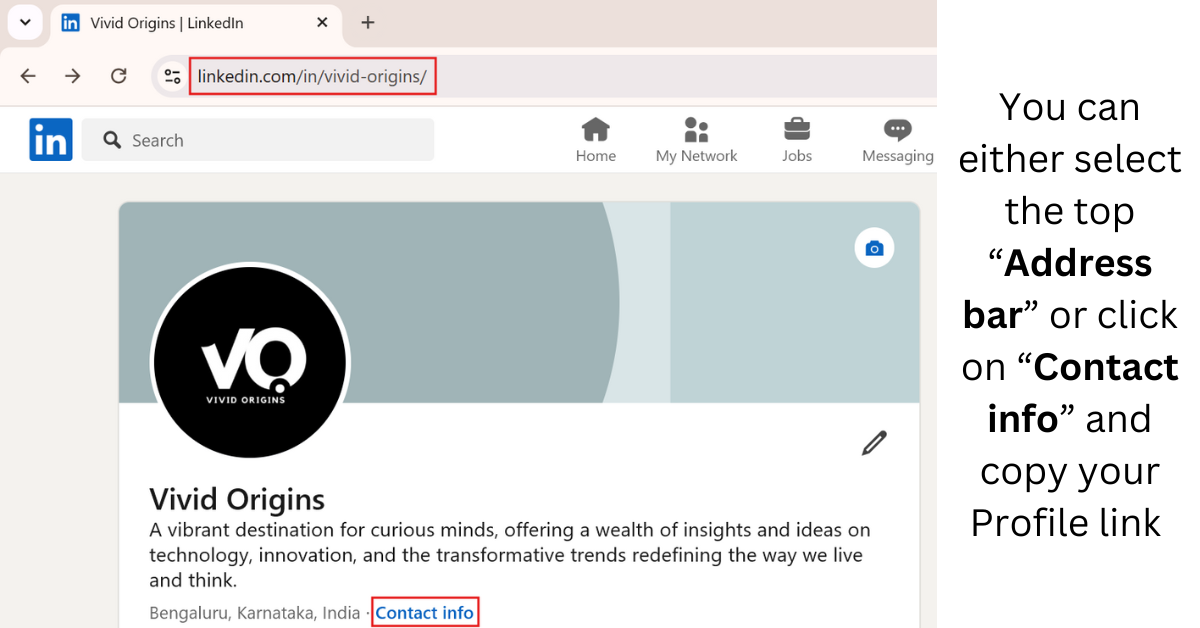This screenshot has width=1200, height=628.
Task: Open the Contact info link
Action: (x=425, y=612)
